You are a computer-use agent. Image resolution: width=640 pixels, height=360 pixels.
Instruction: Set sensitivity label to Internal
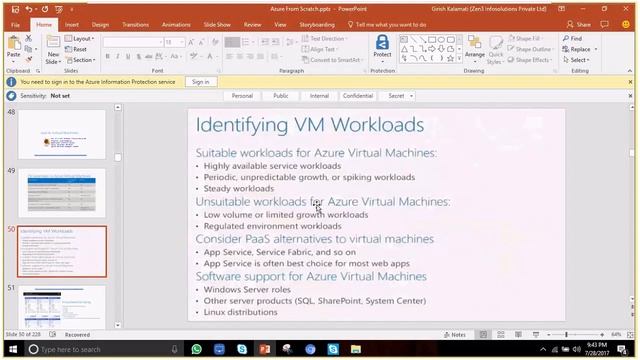(x=319, y=96)
